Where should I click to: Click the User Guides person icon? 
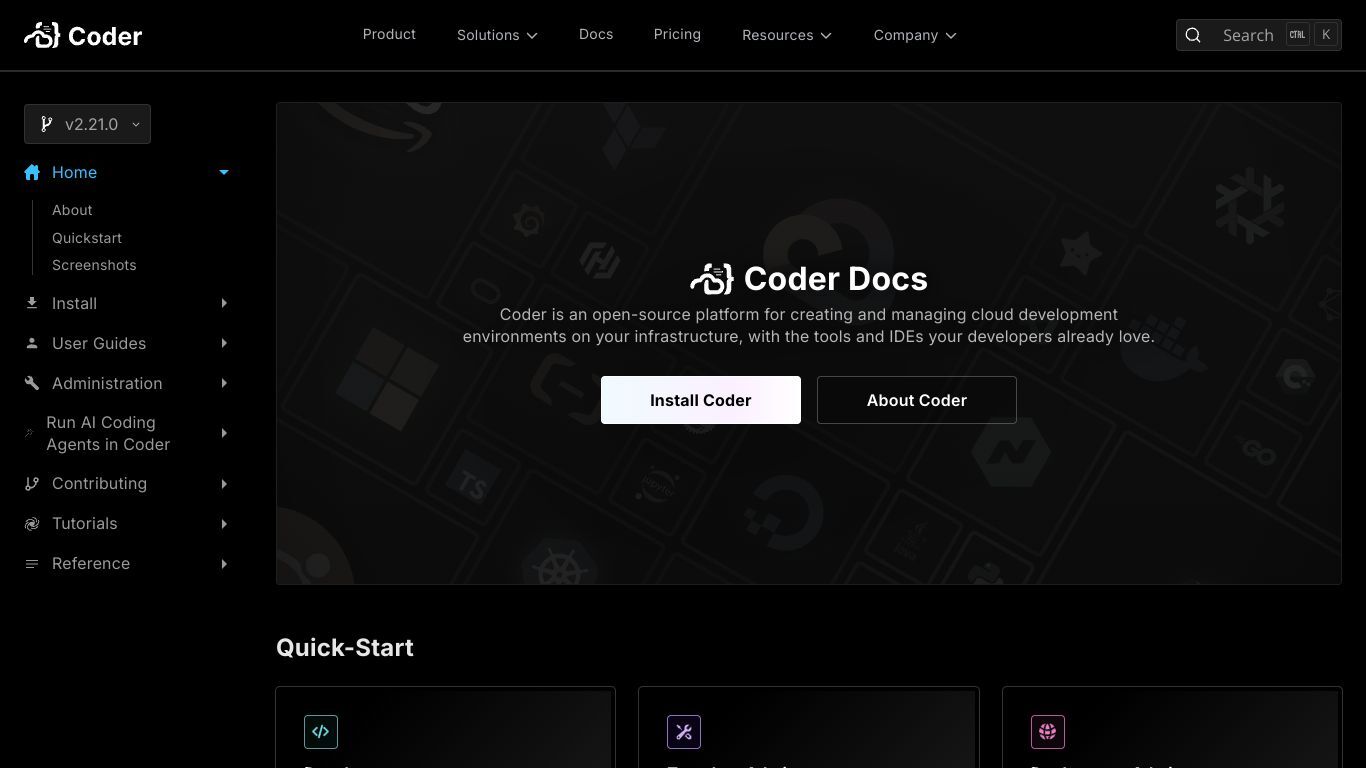point(32,343)
